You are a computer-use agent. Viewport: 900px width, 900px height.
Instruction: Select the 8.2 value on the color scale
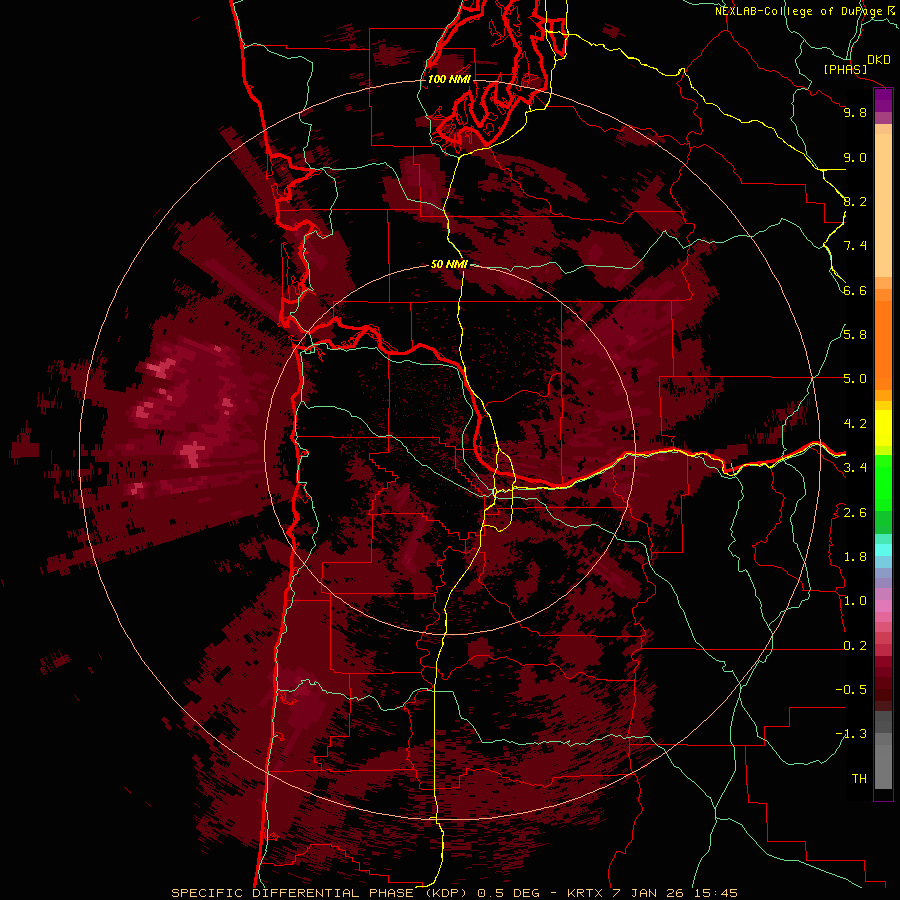[855, 201]
